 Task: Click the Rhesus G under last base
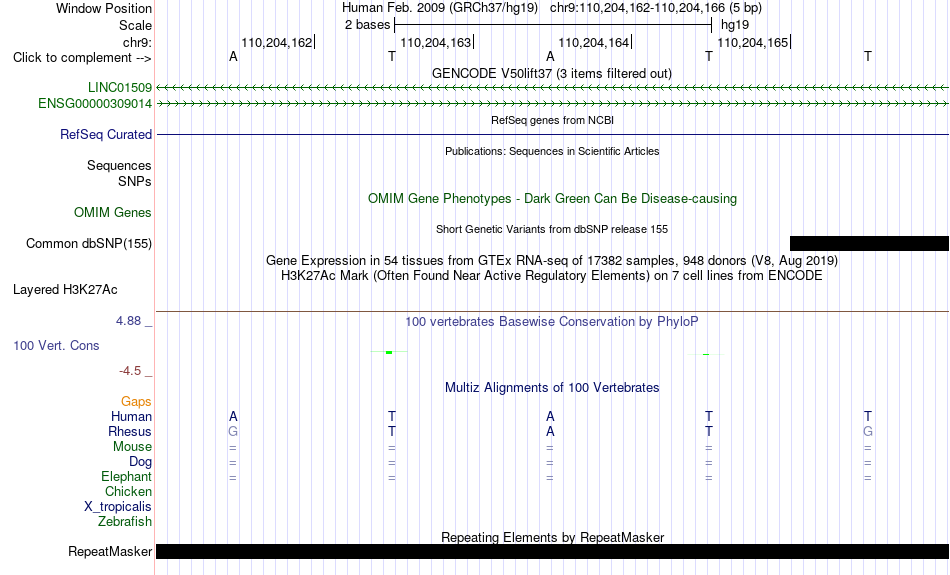tap(868, 431)
